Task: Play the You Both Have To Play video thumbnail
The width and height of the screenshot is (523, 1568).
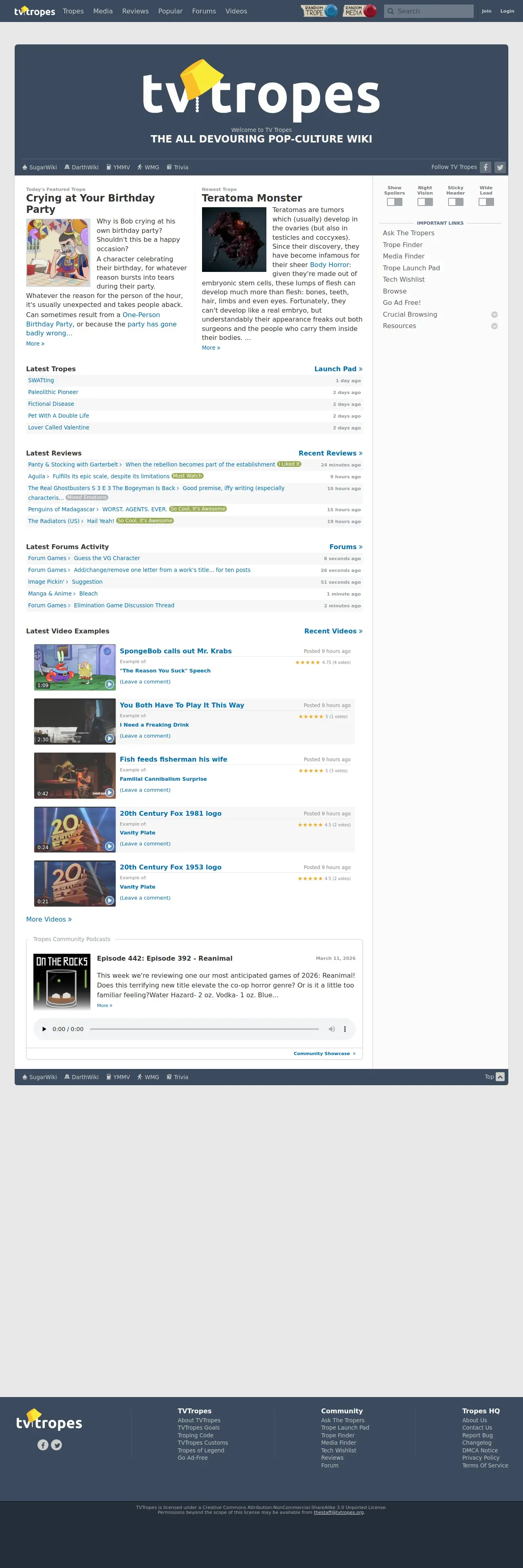Action: [75, 721]
